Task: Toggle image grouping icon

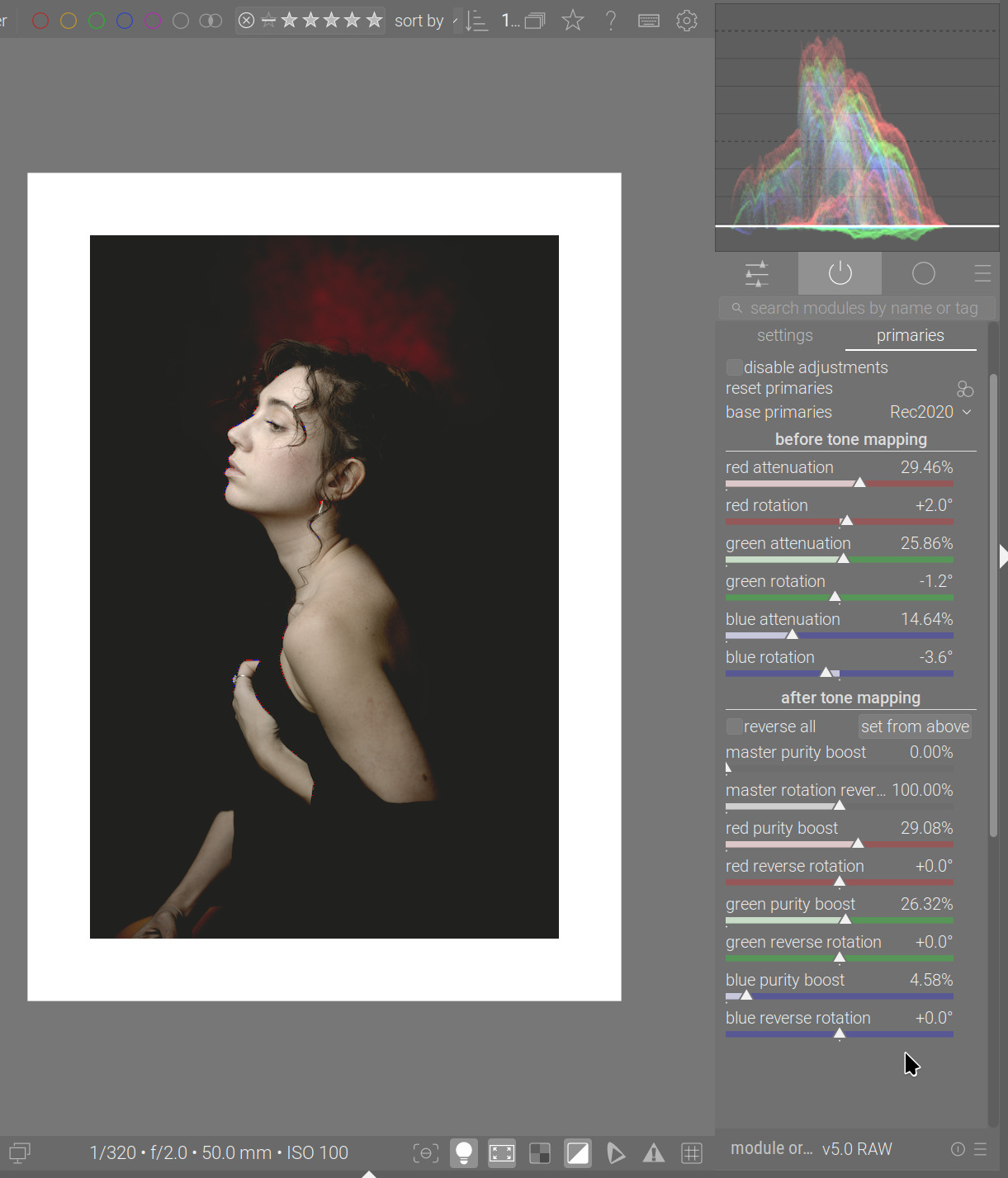Action: tap(535, 21)
